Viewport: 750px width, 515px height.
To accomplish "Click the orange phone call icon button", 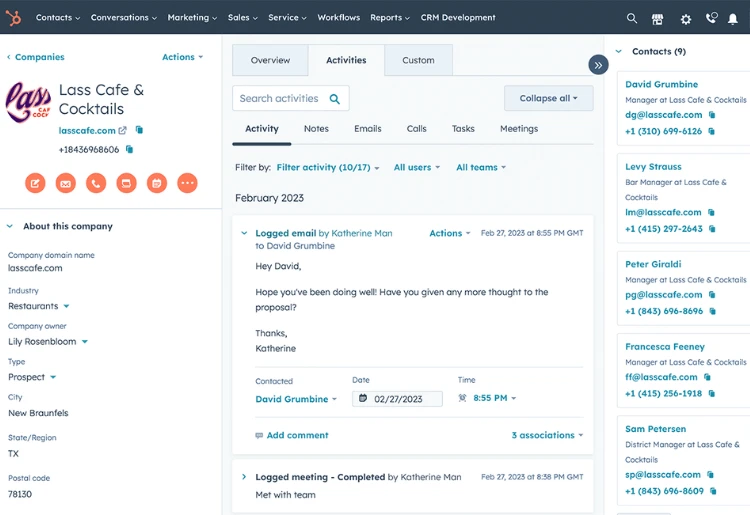I will (x=96, y=183).
